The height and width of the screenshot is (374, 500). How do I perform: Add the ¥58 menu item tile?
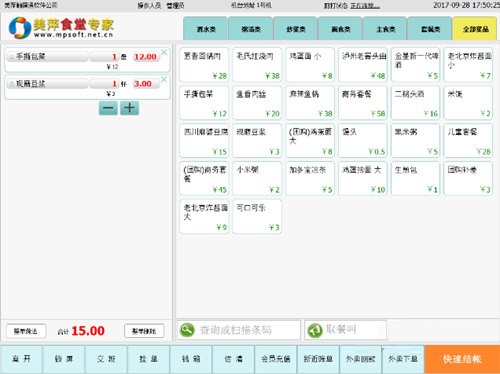[363, 103]
